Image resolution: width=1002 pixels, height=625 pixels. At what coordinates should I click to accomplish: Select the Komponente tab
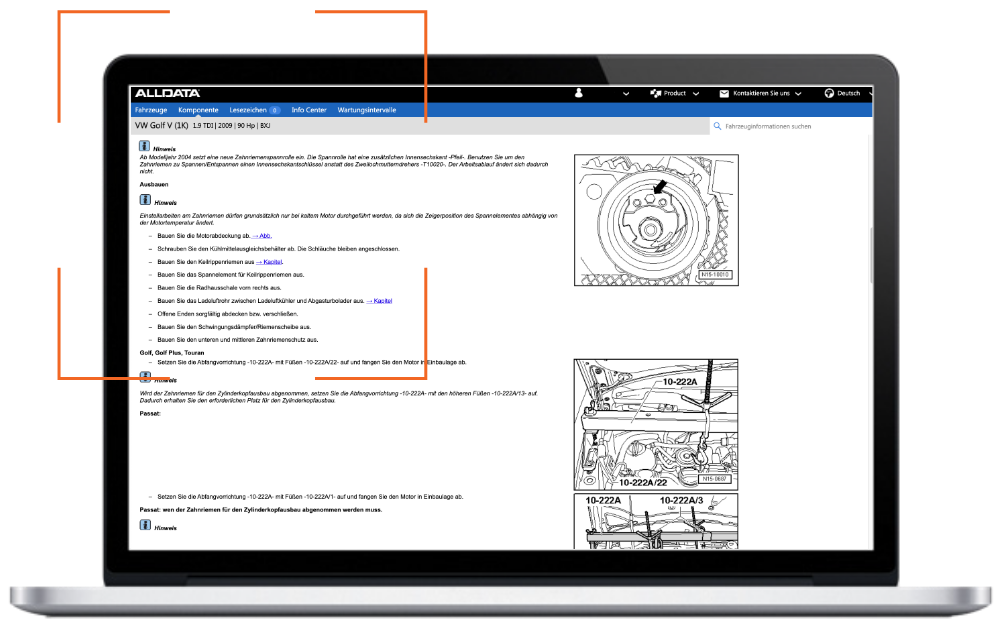click(x=198, y=109)
